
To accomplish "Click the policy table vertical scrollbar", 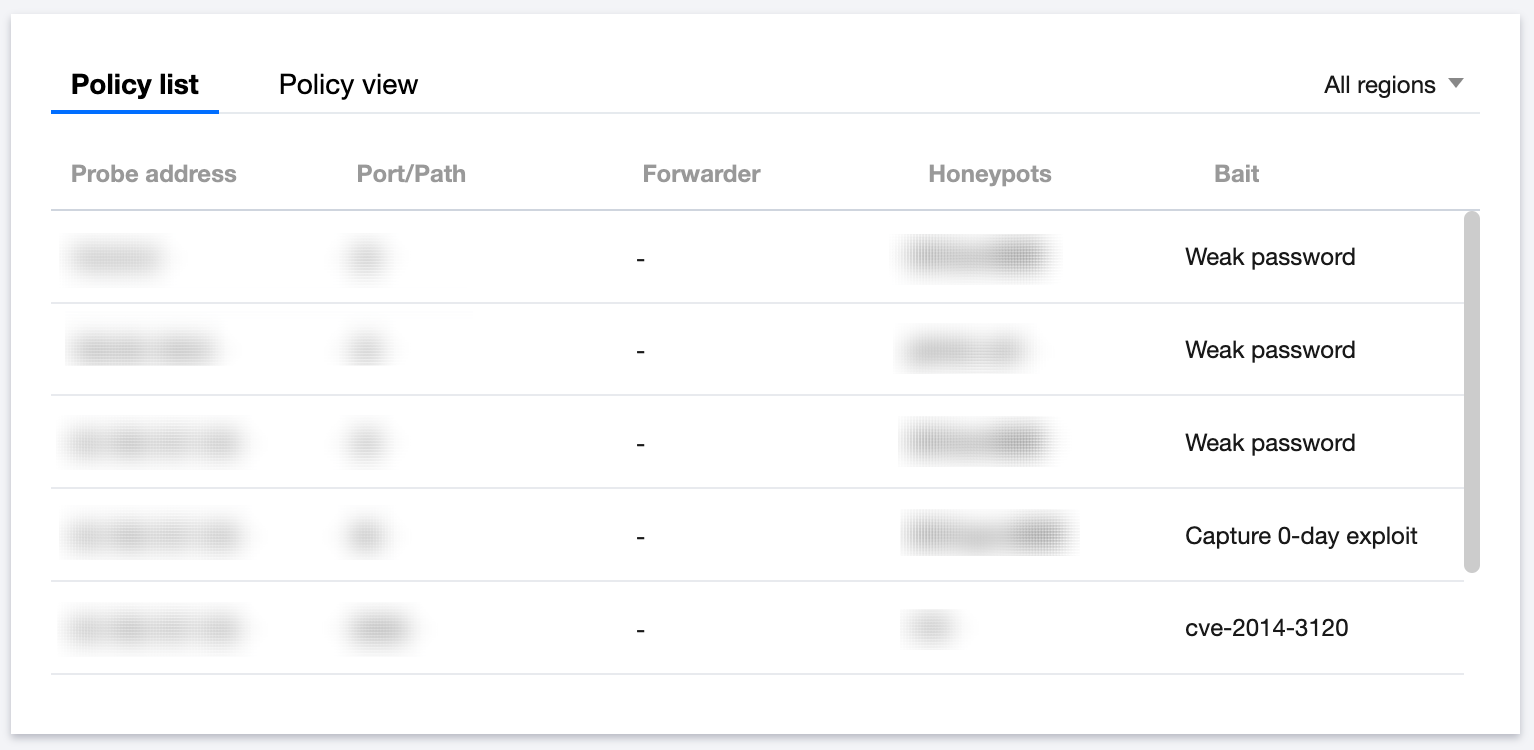I will point(1471,391).
